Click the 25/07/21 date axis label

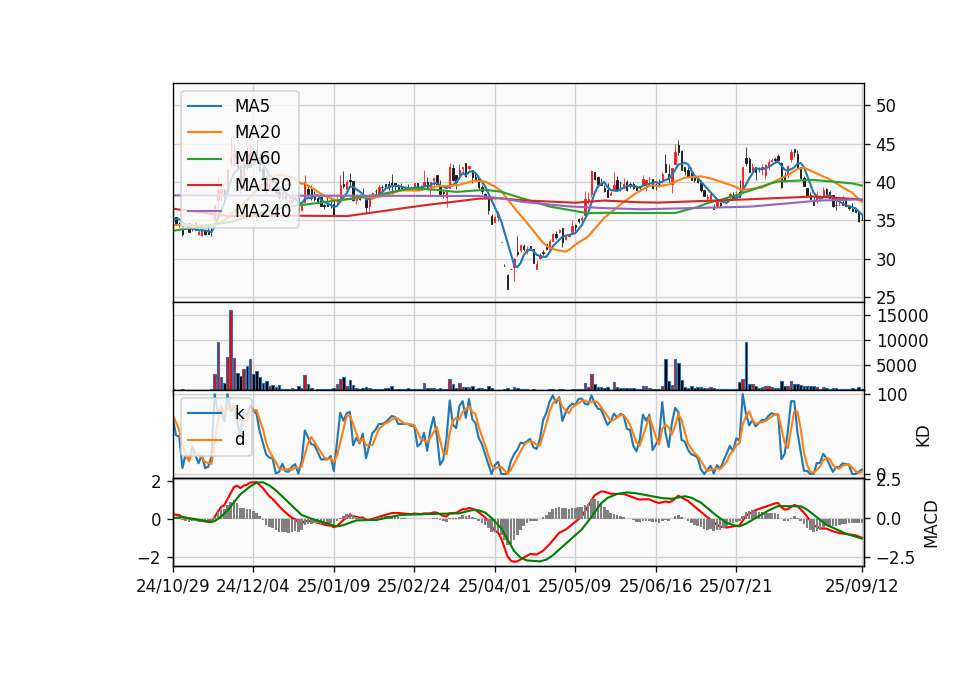736,586
